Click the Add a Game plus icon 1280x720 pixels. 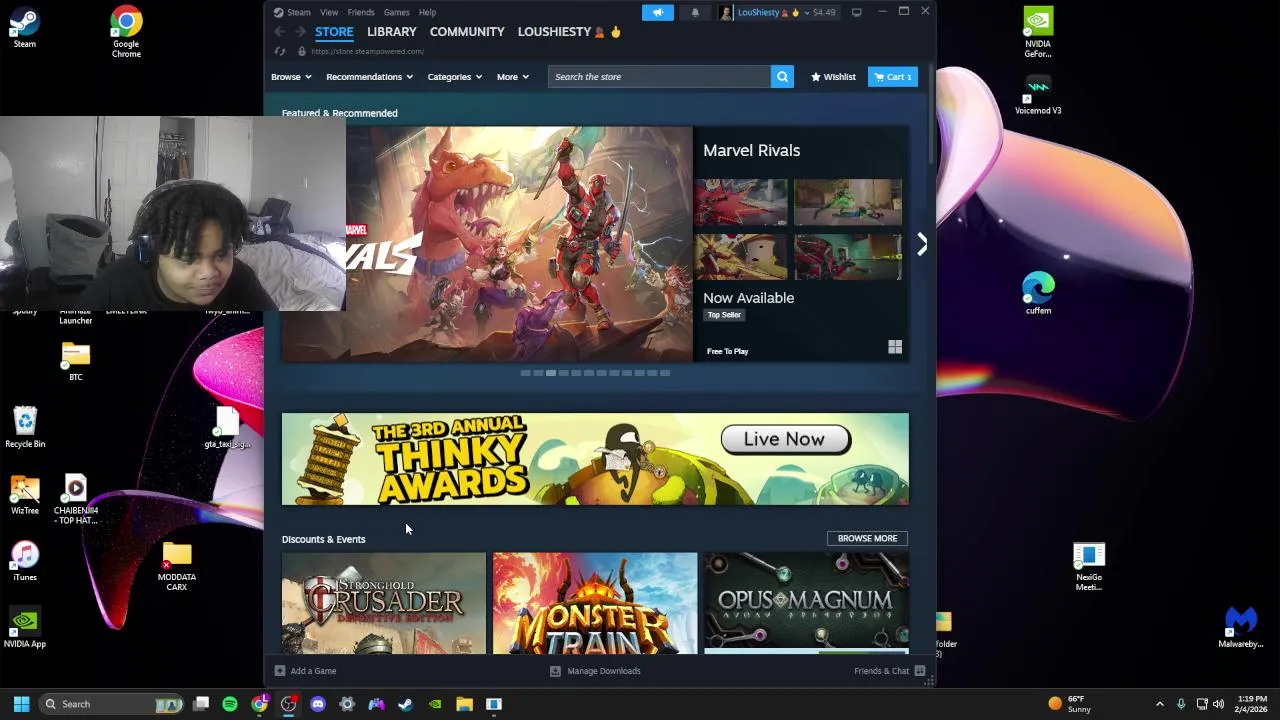point(280,671)
